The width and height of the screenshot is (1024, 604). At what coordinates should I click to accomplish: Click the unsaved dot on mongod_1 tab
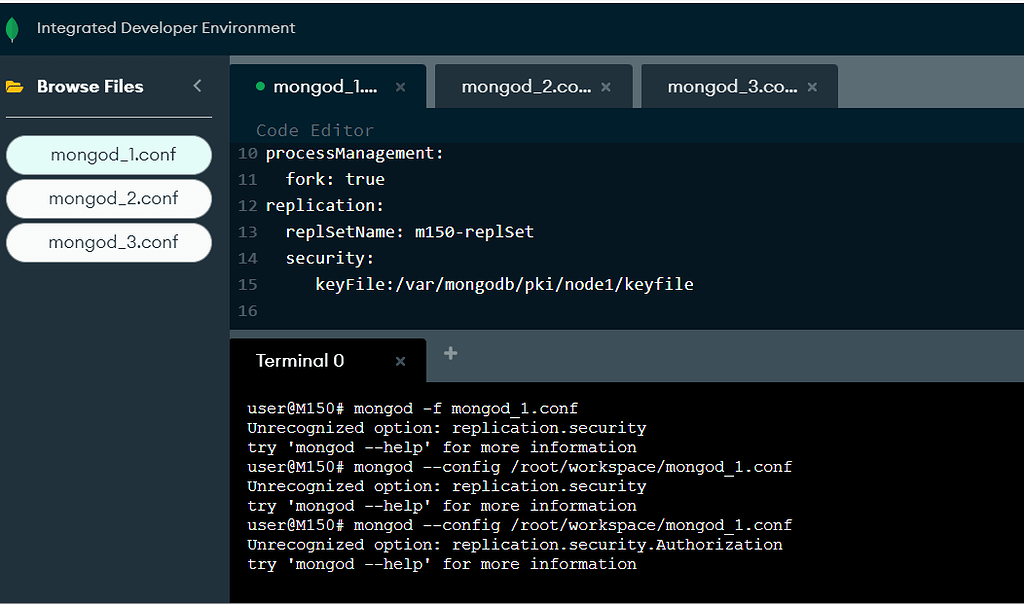click(260, 87)
